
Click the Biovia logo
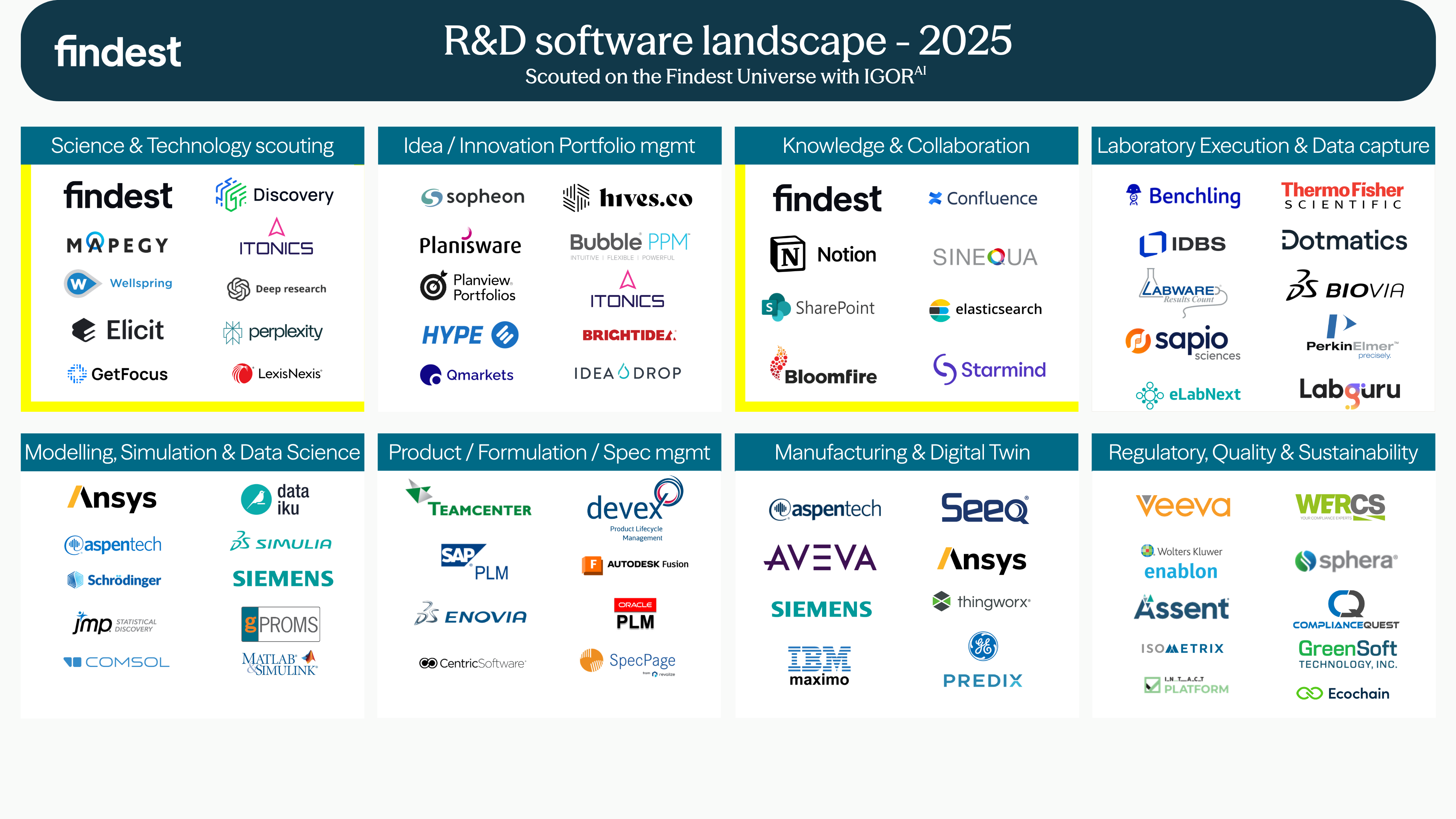[1345, 286]
